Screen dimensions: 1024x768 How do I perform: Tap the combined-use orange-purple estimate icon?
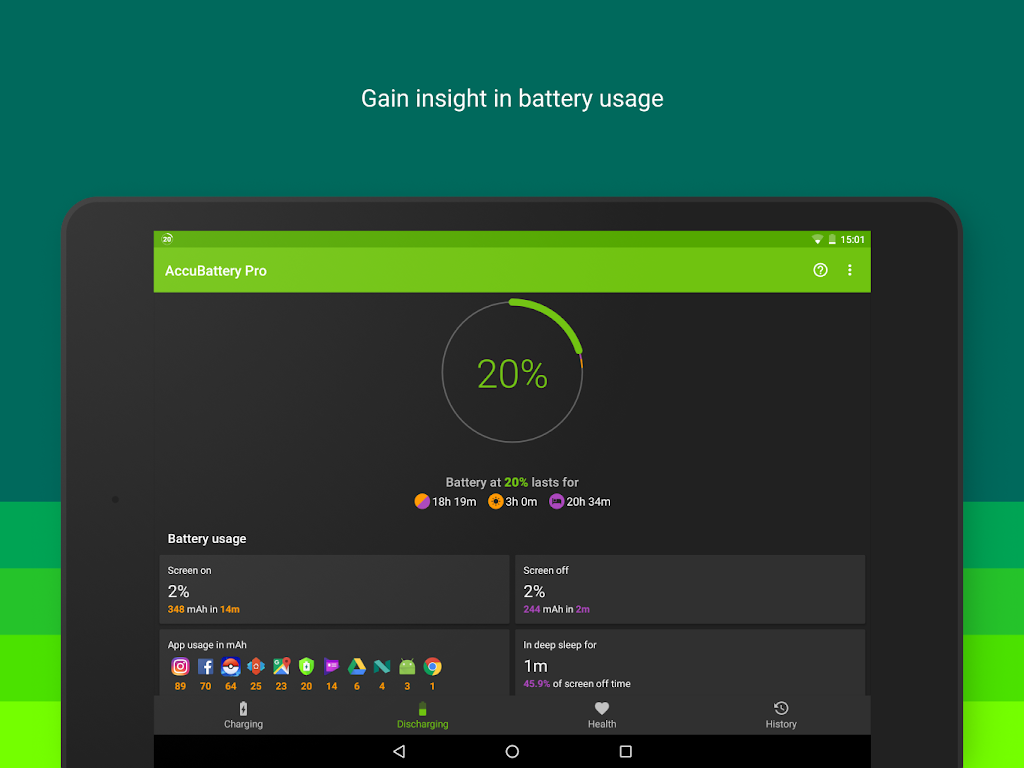click(x=422, y=502)
